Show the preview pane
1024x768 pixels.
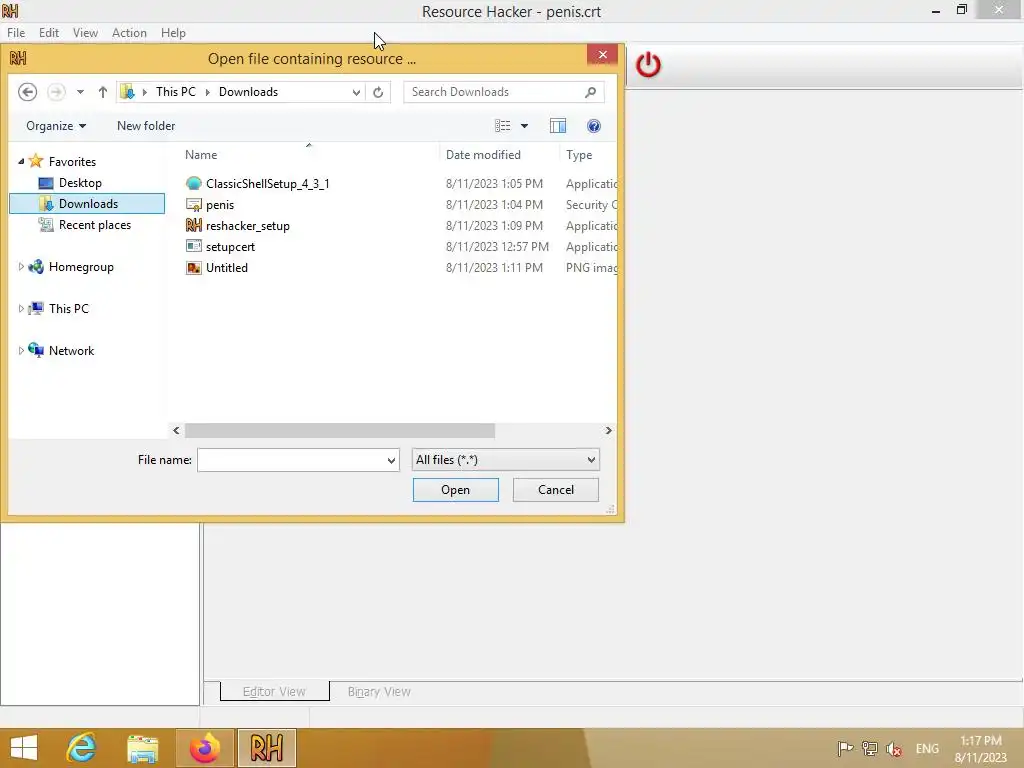[558, 125]
